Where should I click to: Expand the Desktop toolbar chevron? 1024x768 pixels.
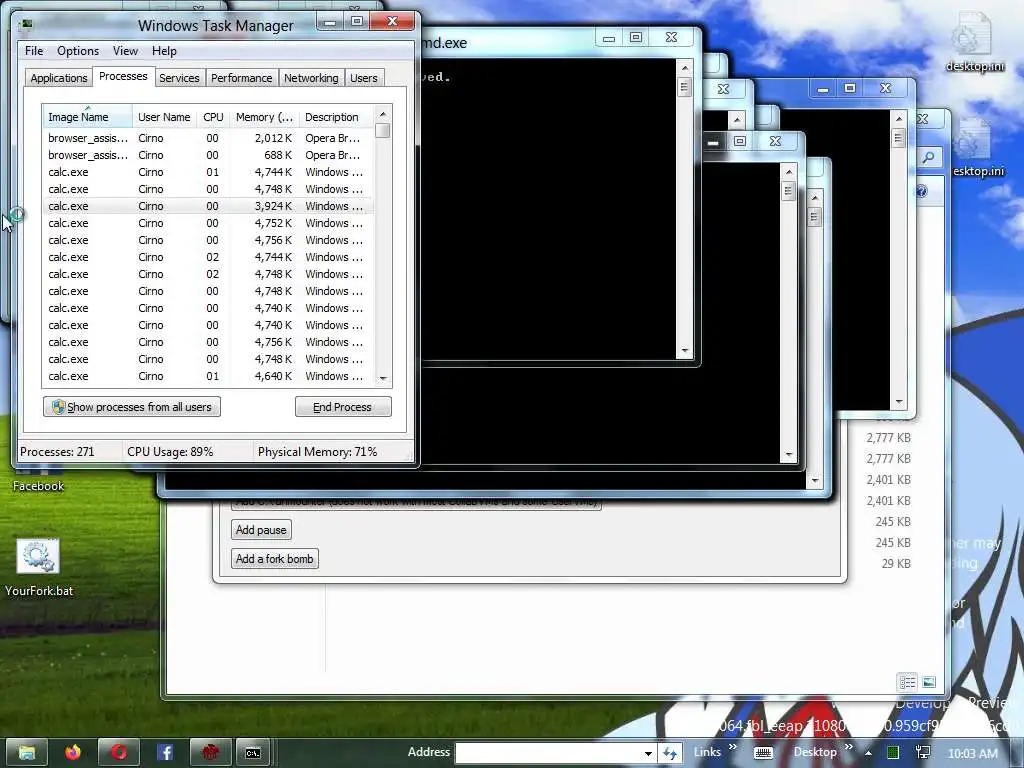coord(848,746)
